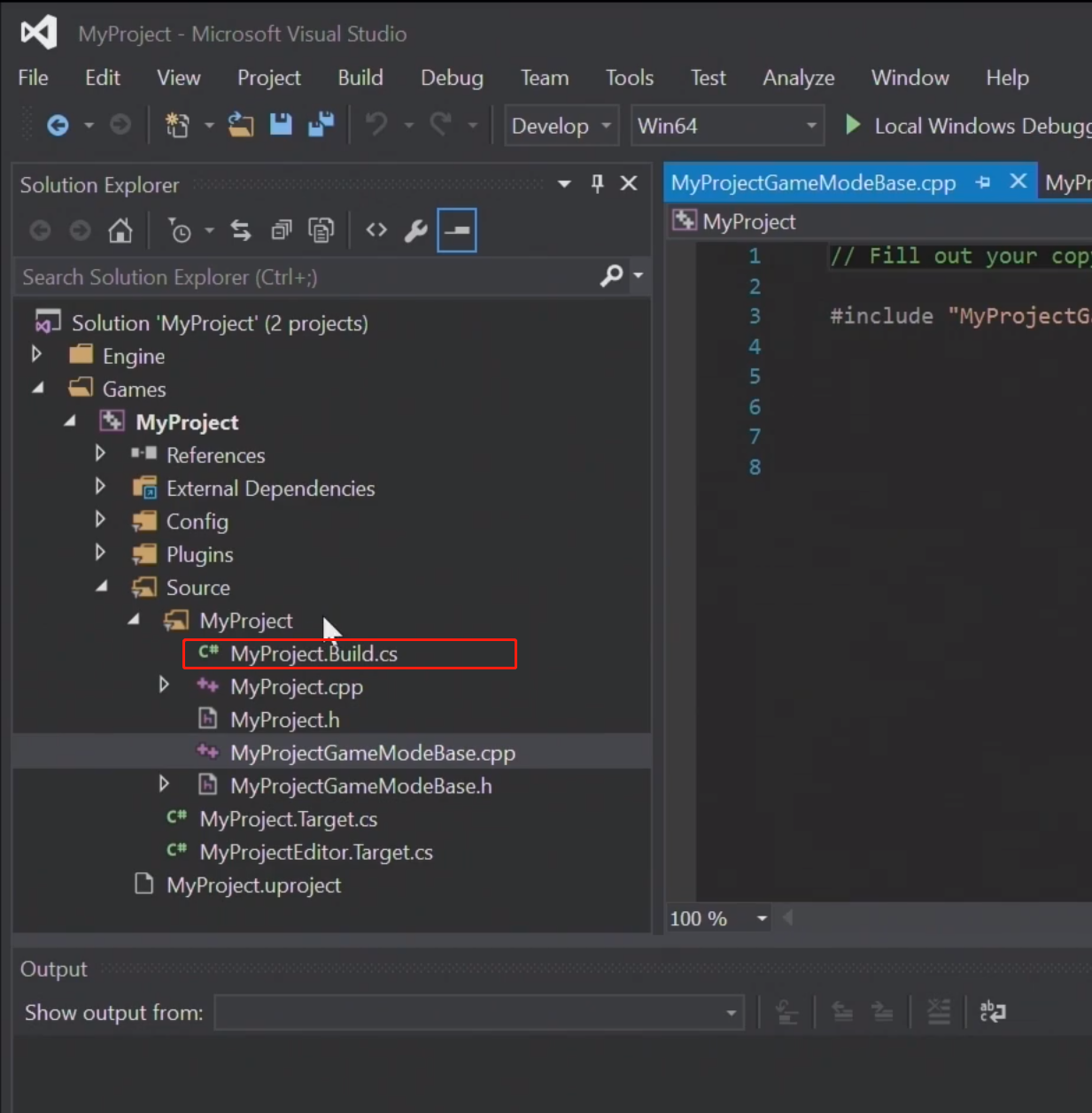The width and height of the screenshot is (1092, 1113).
Task: Collapse the Games folder
Action: (37, 388)
